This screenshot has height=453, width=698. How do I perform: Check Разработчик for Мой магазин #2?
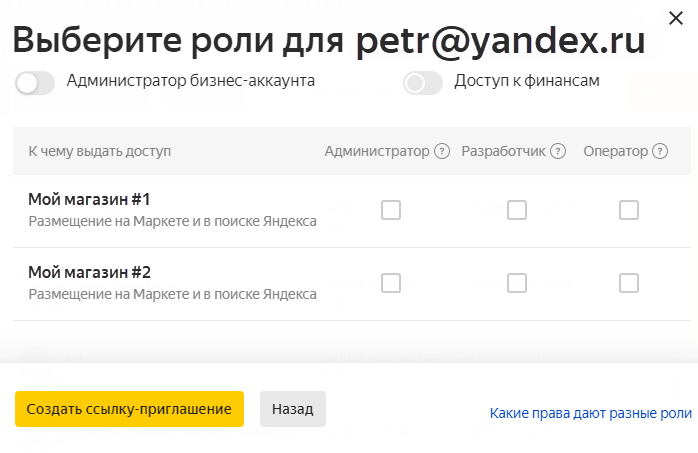pos(517,283)
